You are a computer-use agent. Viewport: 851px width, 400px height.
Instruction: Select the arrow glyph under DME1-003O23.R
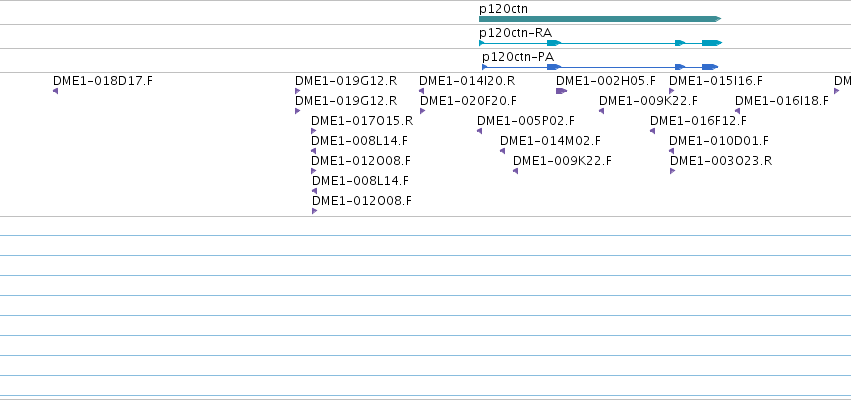click(673, 171)
